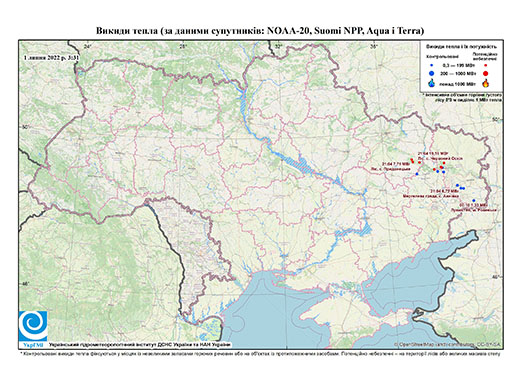Click the 32° longitude label
The image size is (520, 368).
tap(278, 47)
